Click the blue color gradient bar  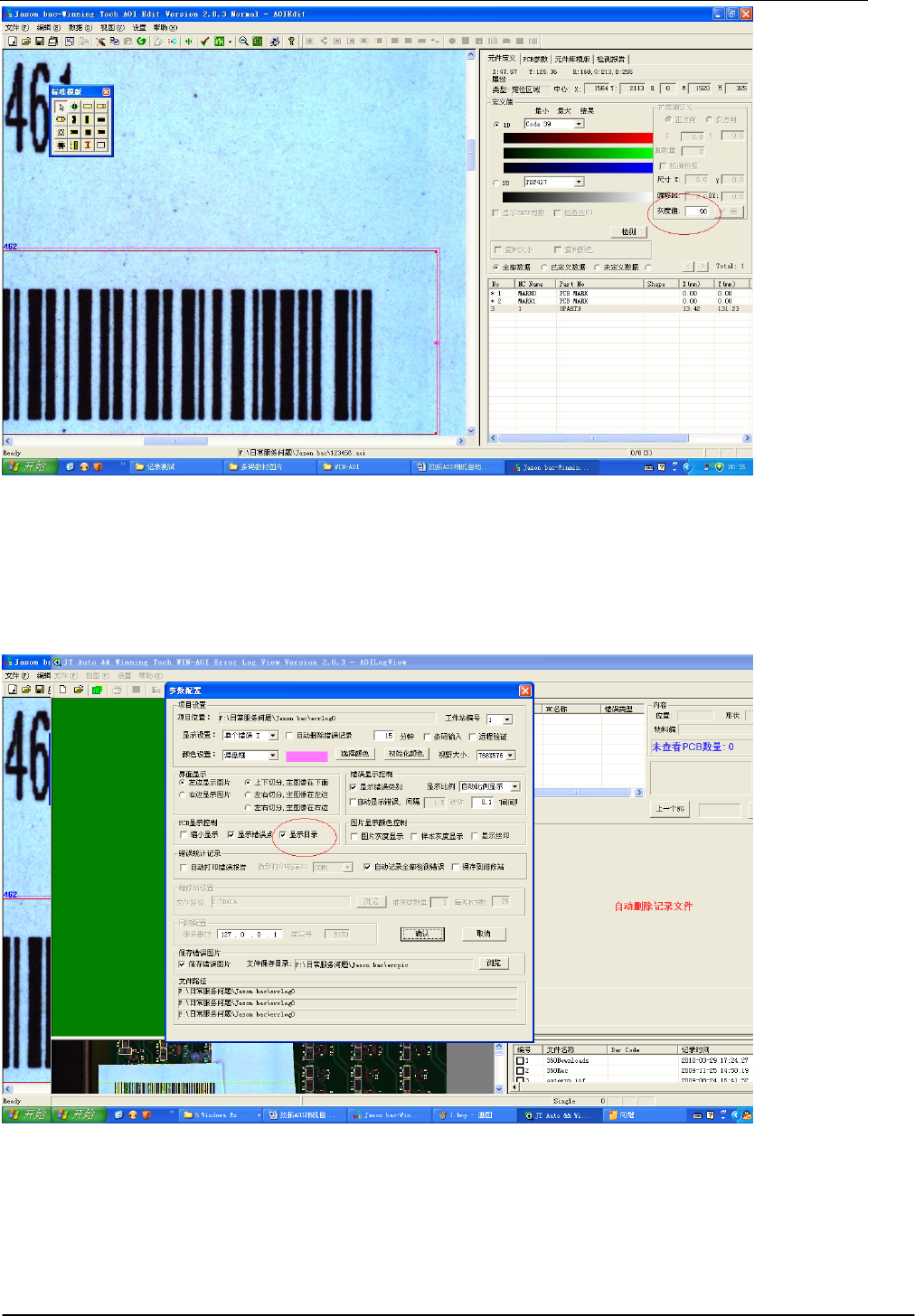pos(578,167)
